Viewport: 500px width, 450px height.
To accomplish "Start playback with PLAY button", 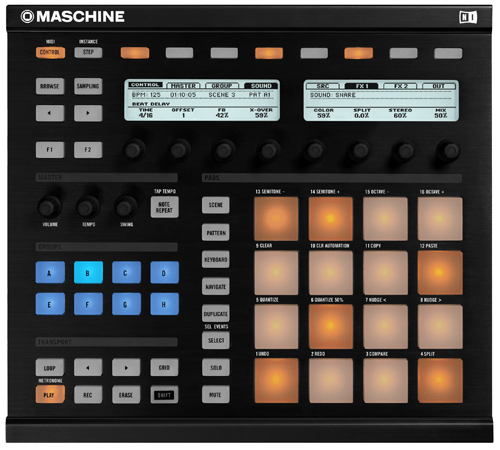I will click(x=50, y=395).
